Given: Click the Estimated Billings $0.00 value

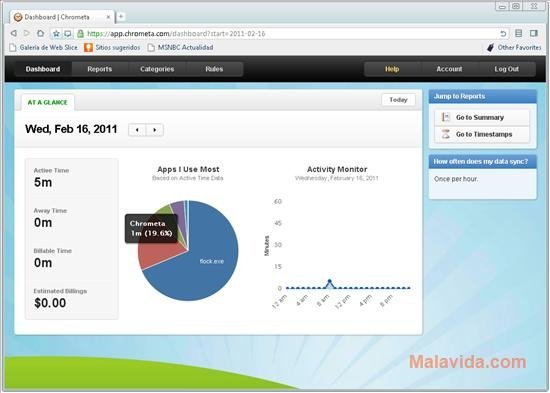Looking at the screenshot, I should (x=50, y=303).
